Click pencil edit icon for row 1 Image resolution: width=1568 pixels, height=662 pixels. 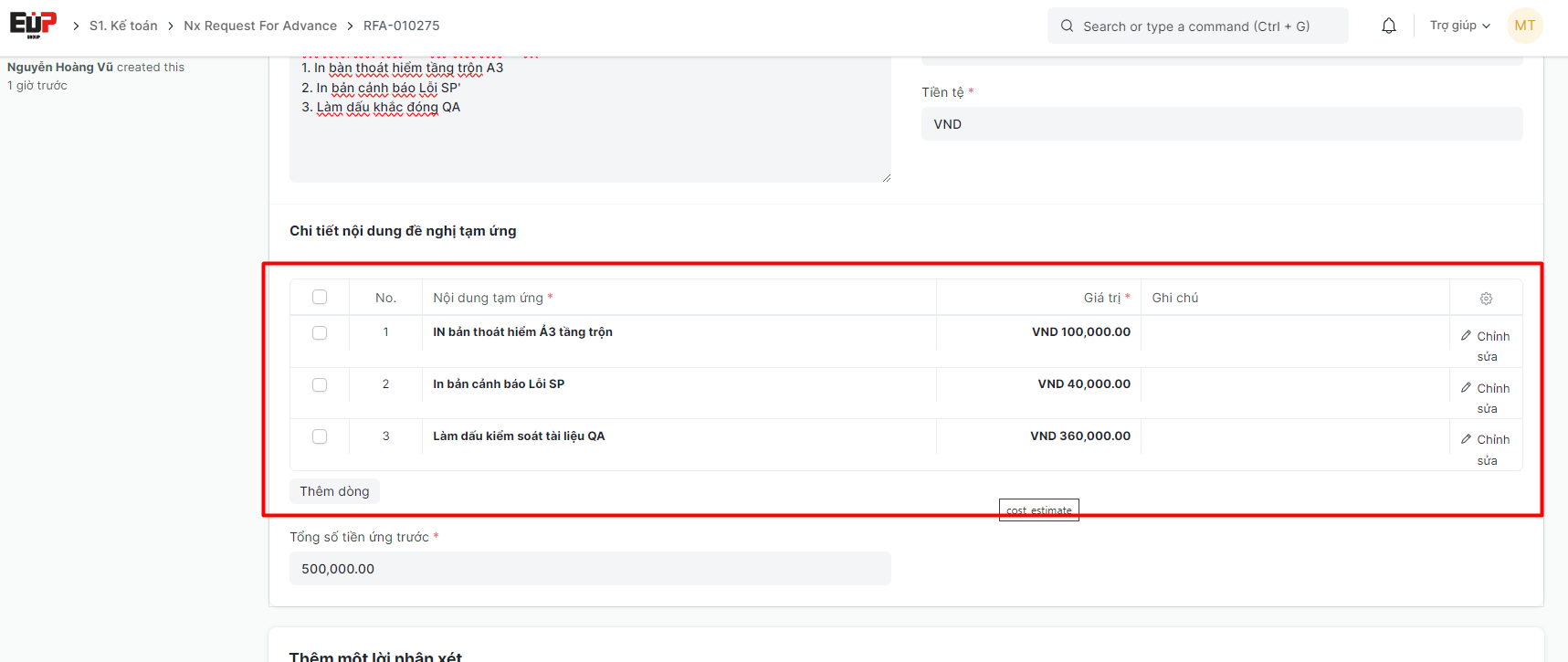1466,336
